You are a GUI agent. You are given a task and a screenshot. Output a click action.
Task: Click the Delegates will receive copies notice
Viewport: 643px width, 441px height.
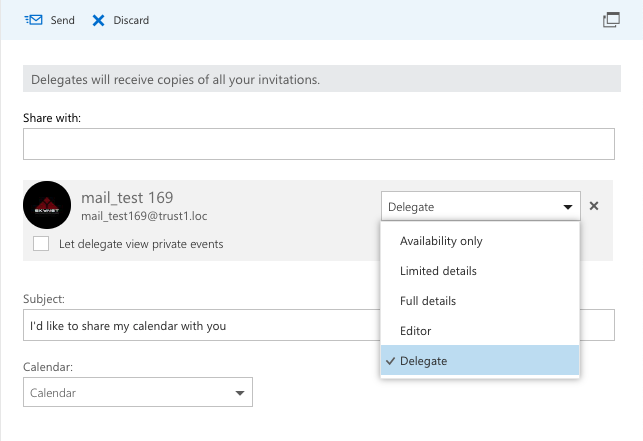click(322, 78)
